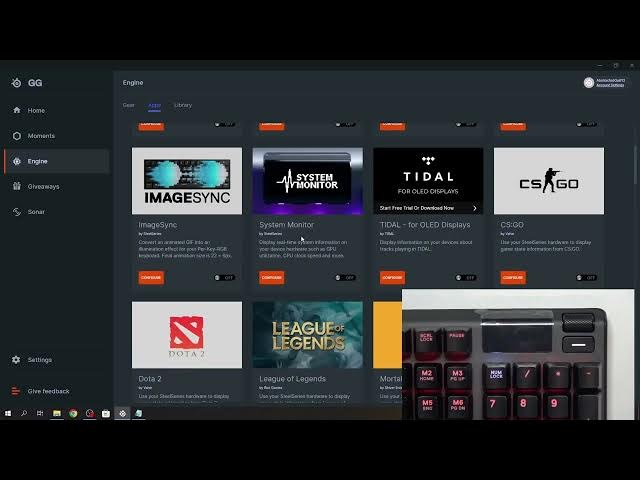The width and height of the screenshot is (640, 480).
Task: Click the apps list vertical scrollbar
Action: click(635, 163)
